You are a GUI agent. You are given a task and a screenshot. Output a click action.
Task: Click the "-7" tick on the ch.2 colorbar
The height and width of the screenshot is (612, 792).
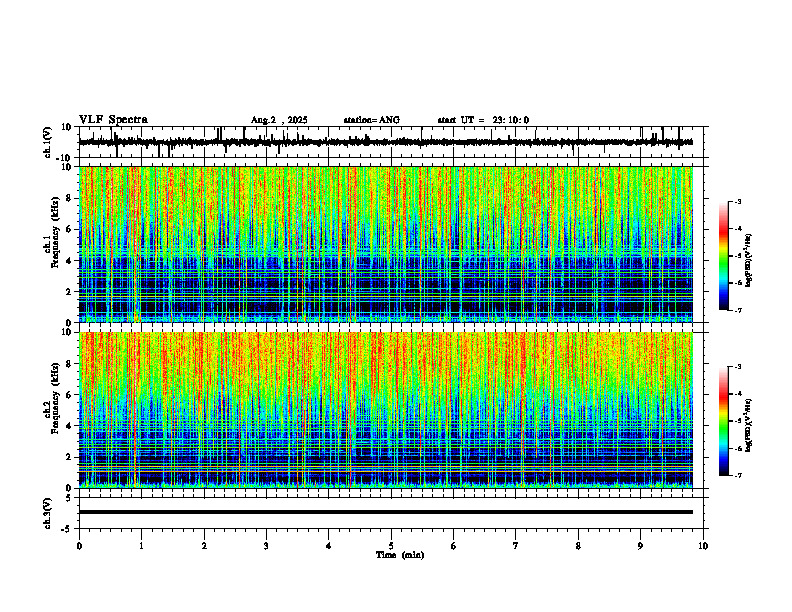[x=738, y=476]
